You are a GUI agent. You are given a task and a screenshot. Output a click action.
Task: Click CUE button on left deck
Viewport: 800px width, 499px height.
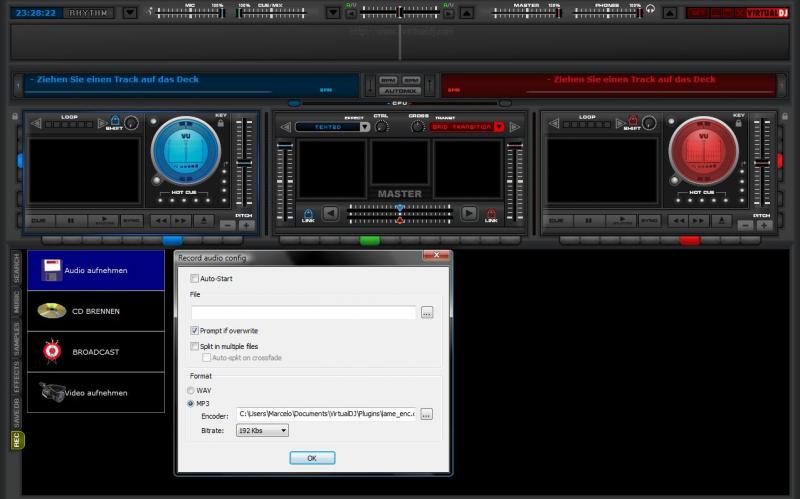pyautogui.click(x=39, y=221)
